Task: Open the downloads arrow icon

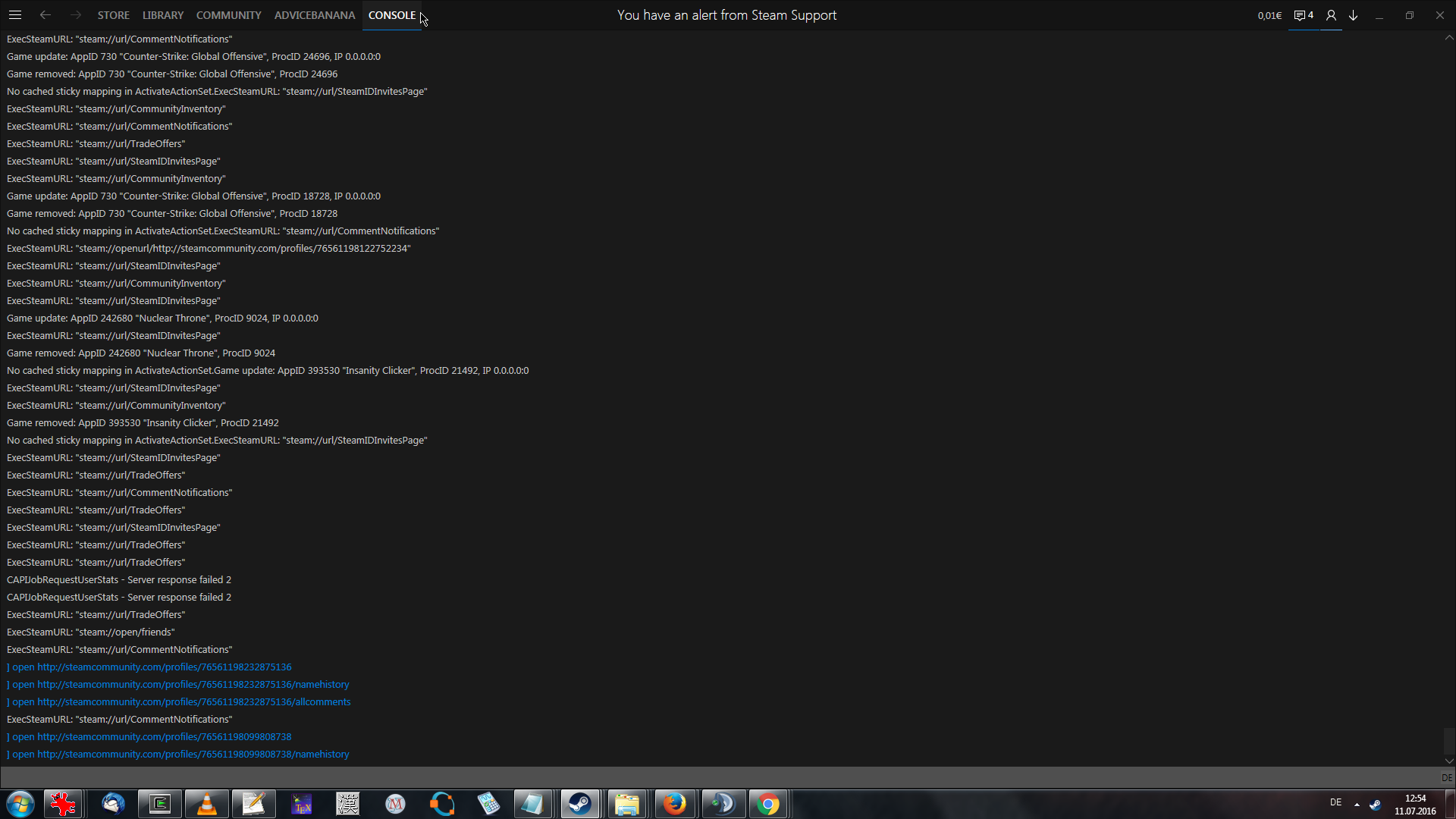Action: (x=1354, y=15)
